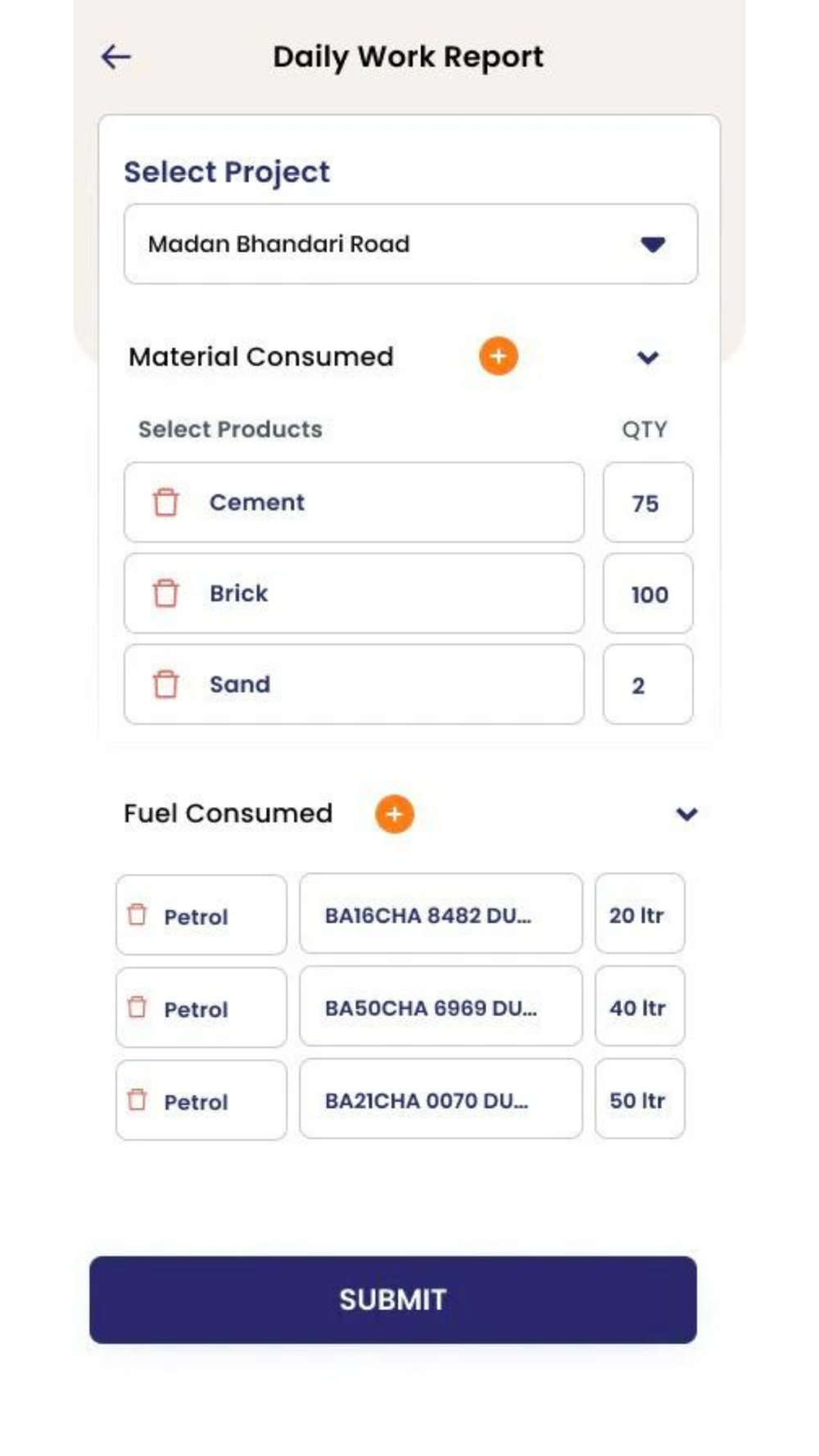
Task: Add a new Fuel Consumed entry
Action: click(394, 814)
